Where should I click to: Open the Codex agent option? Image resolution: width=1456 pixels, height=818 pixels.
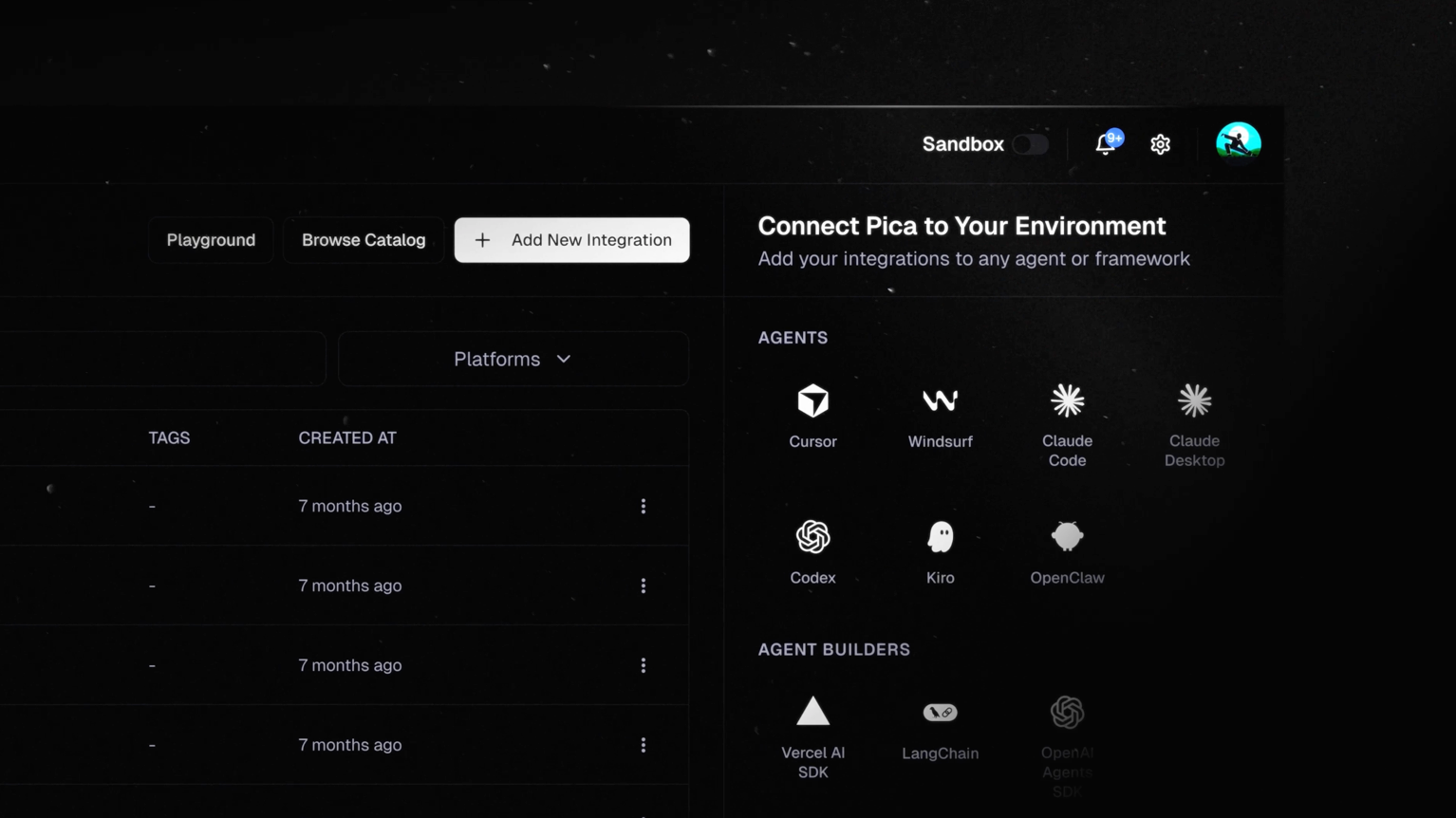pos(812,552)
